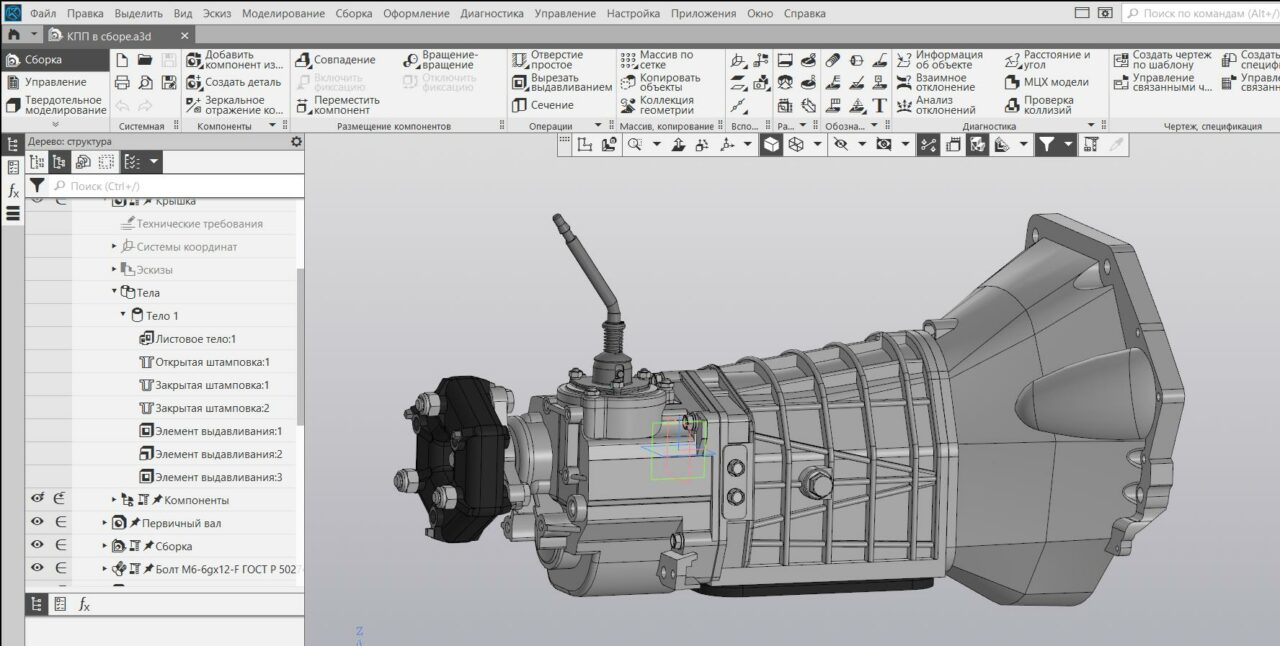Collapse the Тела tree node
This screenshot has width=1280, height=646.
click(114, 292)
